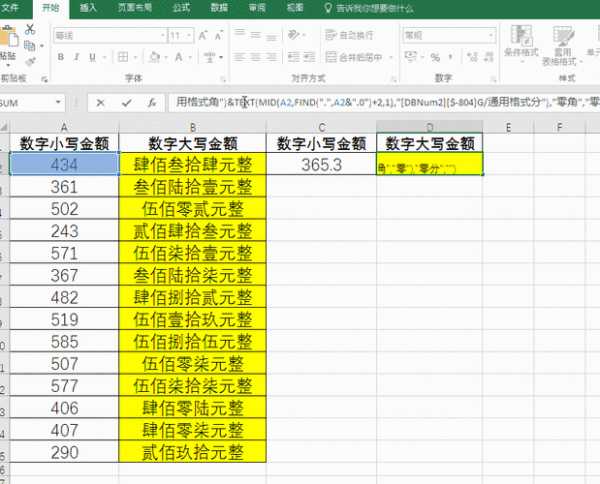Viewport: 600px width, 484px height.
Task: Switch to the 数据 Data tab
Action: tap(219, 7)
